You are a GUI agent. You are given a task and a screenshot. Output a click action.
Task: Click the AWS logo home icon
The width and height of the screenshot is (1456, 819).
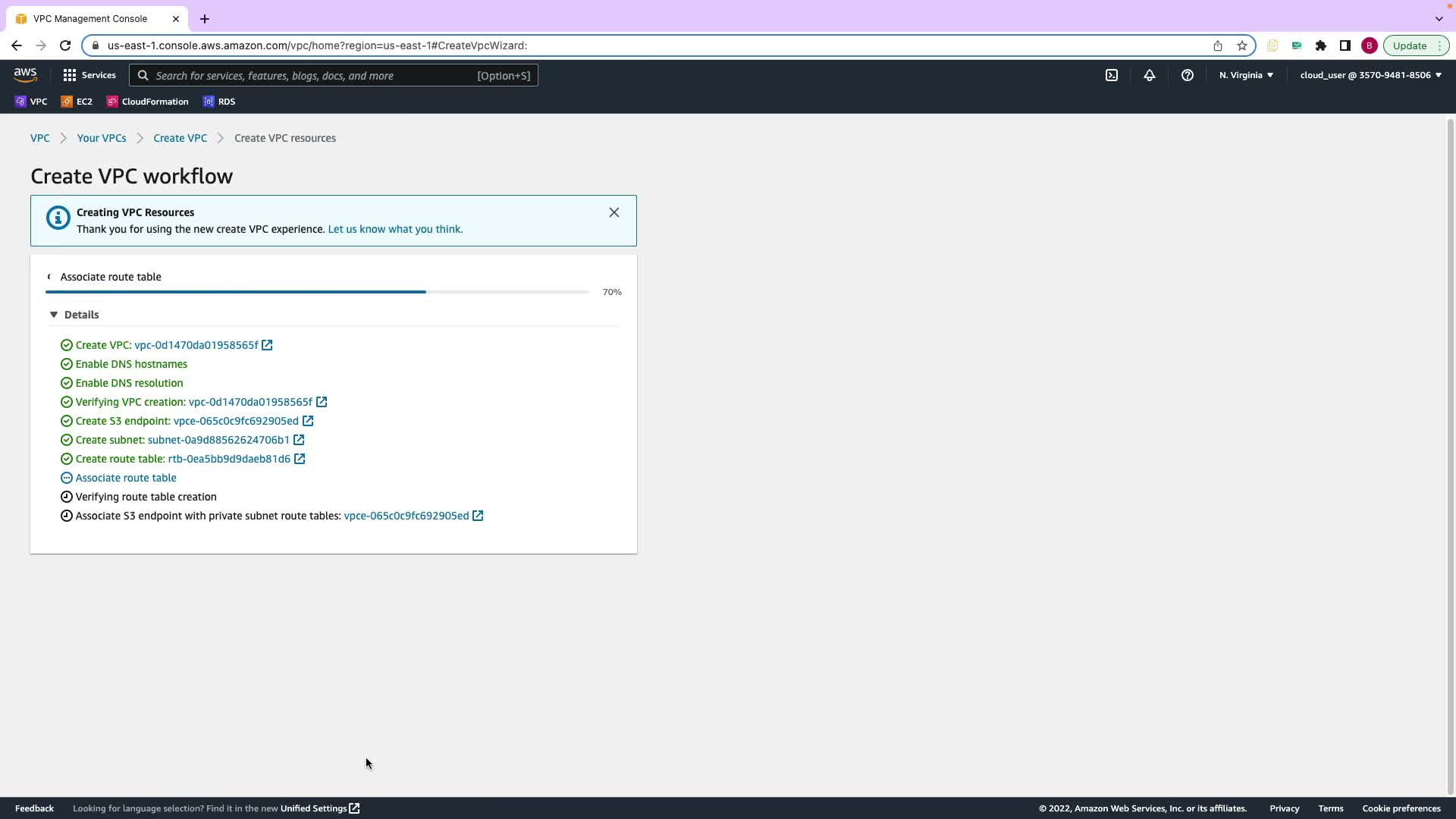click(x=25, y=75)
